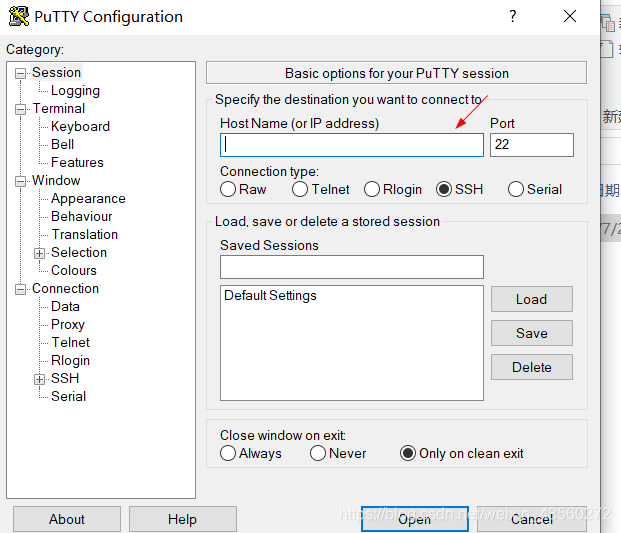Open the Appearance settings category
Viewport: 621px width, 533px height.
tap(88, 198)
